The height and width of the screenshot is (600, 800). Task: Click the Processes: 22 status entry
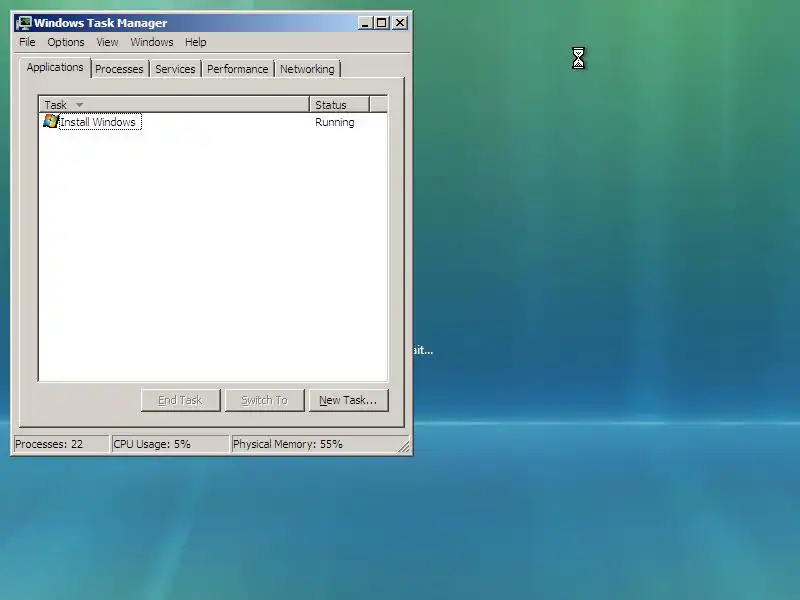pos(61,444)
